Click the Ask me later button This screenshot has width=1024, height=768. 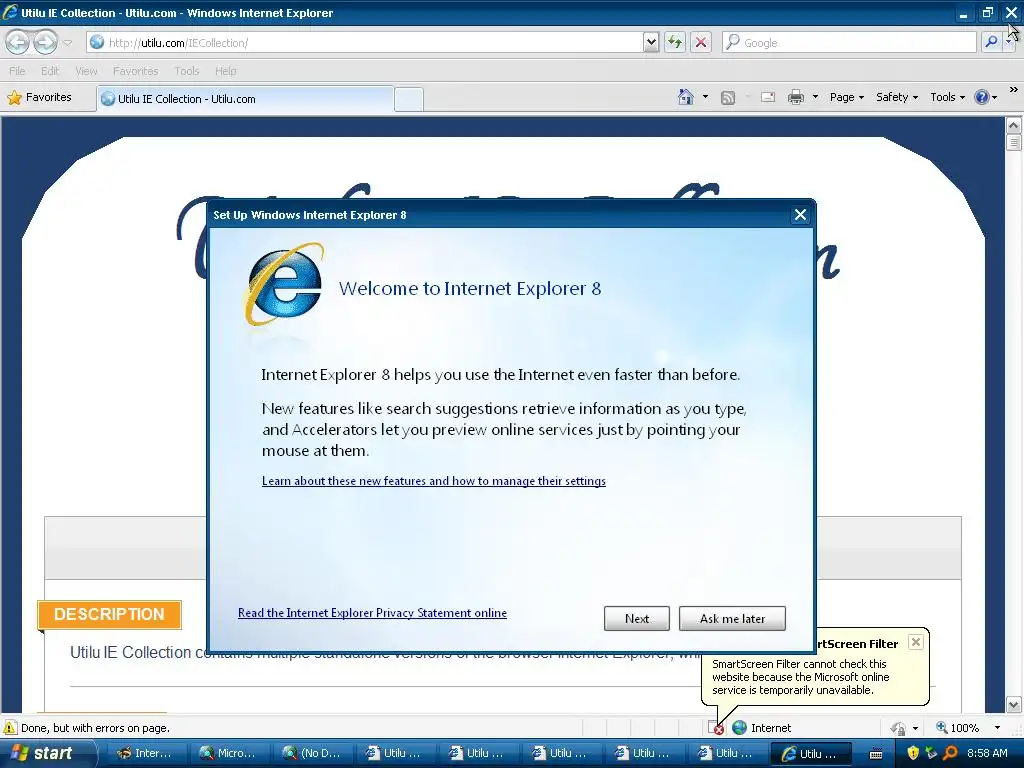pyautogui.click(x=732, y=618)
